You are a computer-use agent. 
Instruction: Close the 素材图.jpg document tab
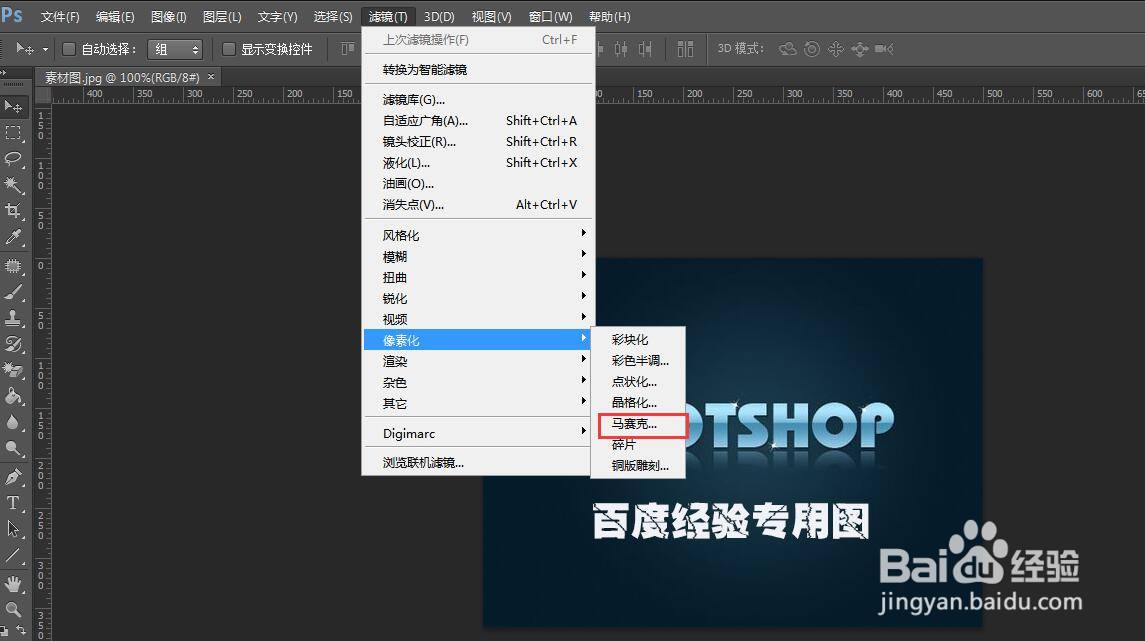point(210,76)
